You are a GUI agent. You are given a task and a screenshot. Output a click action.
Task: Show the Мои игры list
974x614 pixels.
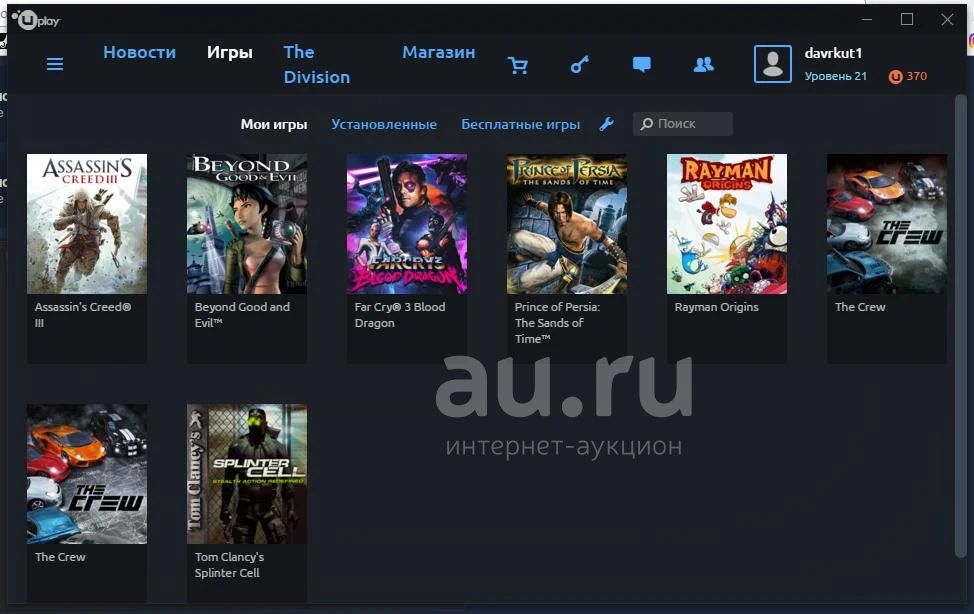274,124
